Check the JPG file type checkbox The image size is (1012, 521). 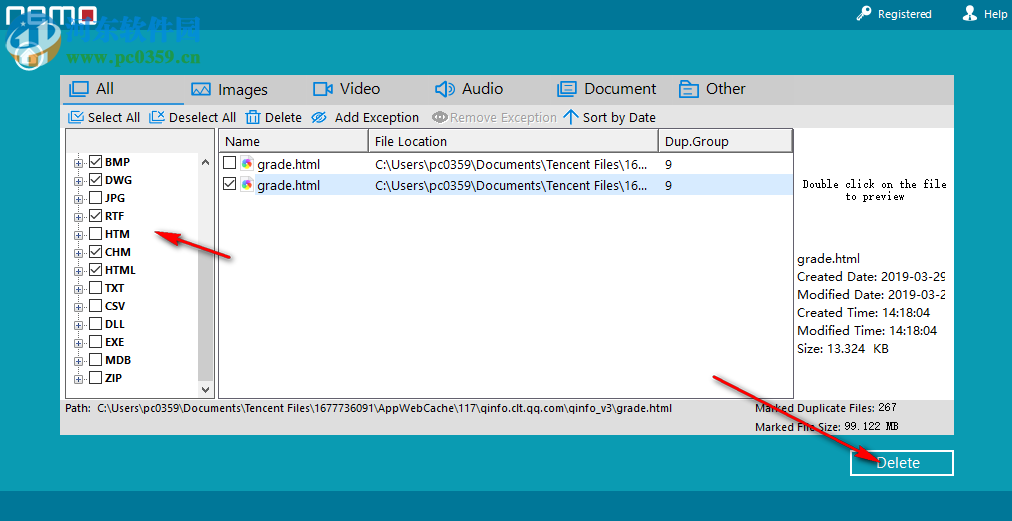95,198
